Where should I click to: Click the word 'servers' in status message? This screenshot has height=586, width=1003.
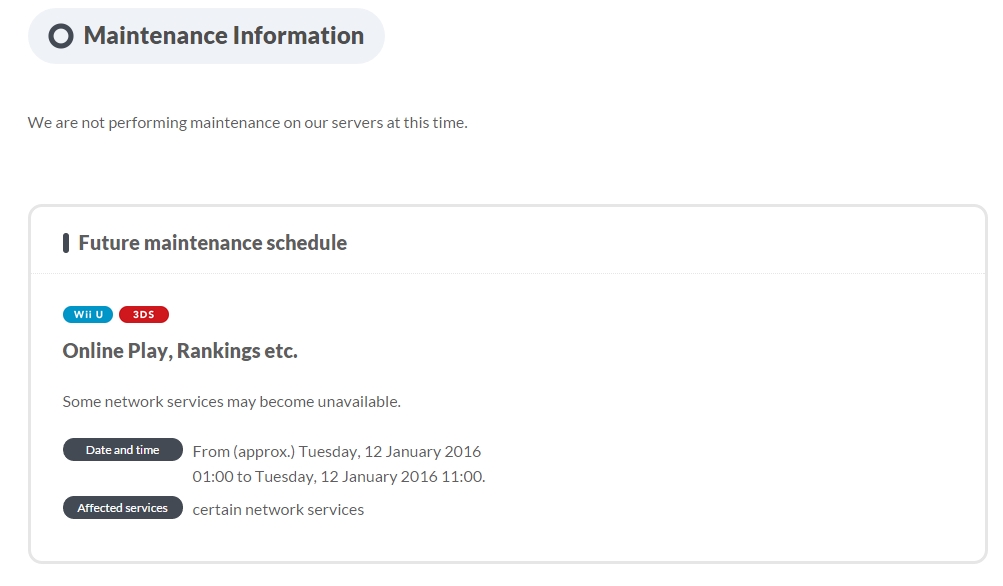coord(357,123)
